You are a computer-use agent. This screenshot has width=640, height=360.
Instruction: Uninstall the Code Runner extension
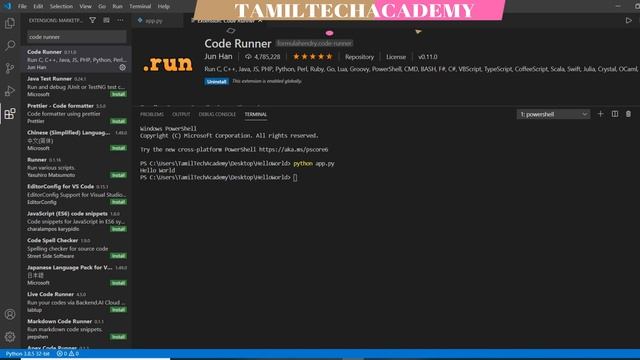pyautogui.click(x=216, y=82)
